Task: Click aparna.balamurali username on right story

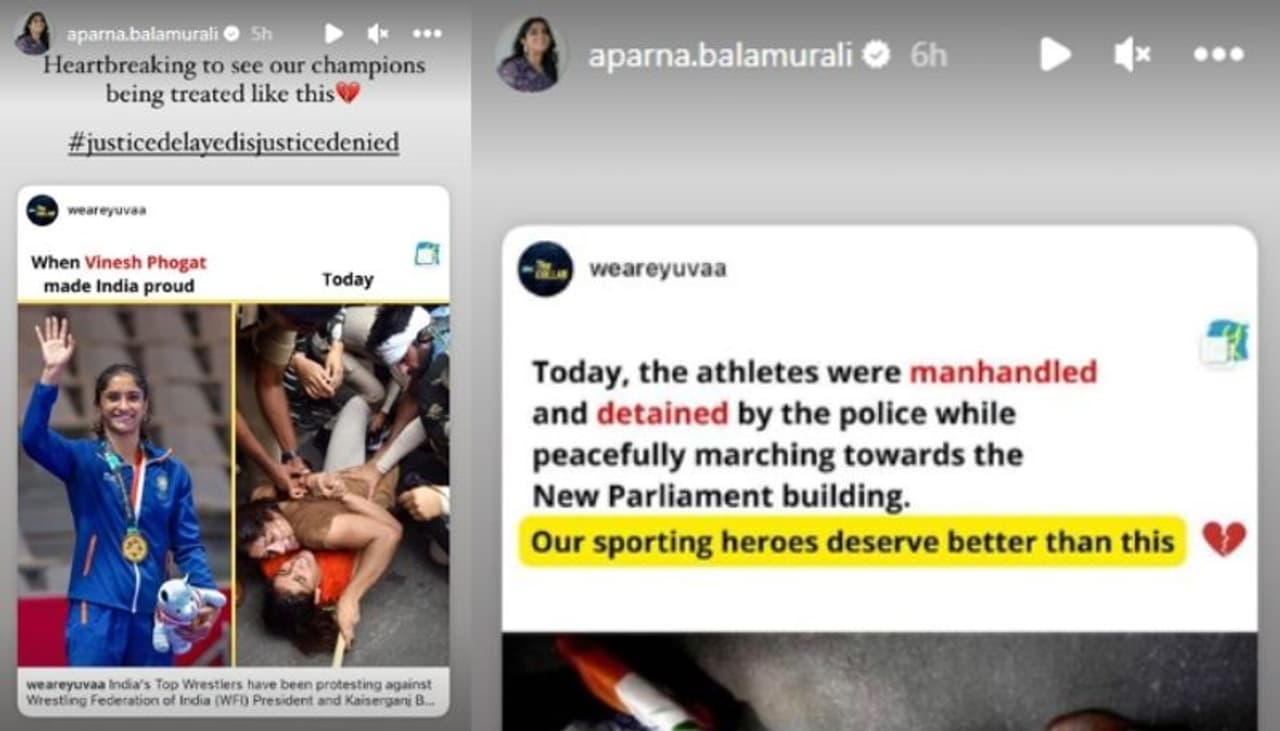Action: (x=720, y=55)
